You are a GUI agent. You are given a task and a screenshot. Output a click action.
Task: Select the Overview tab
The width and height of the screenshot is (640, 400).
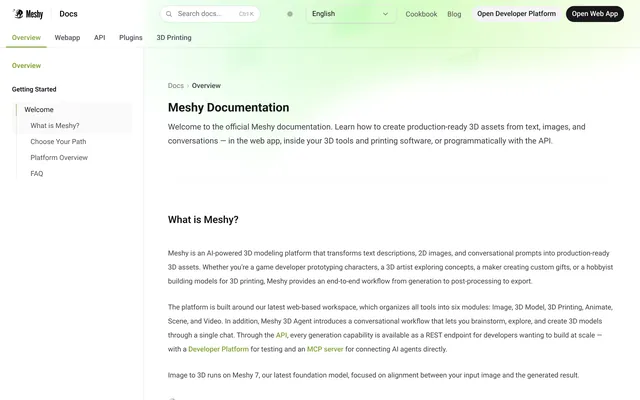pyautogui.click(x=26, y=38)
